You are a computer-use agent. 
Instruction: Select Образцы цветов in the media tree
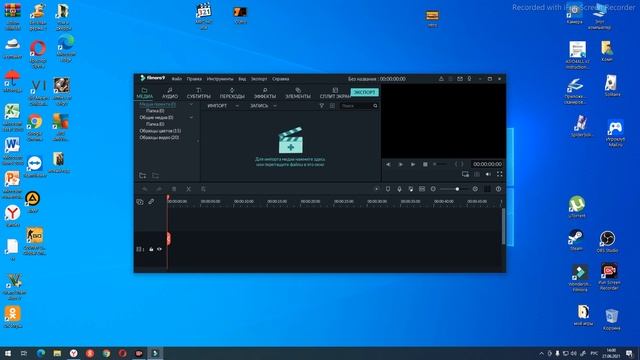coord(160,131)
